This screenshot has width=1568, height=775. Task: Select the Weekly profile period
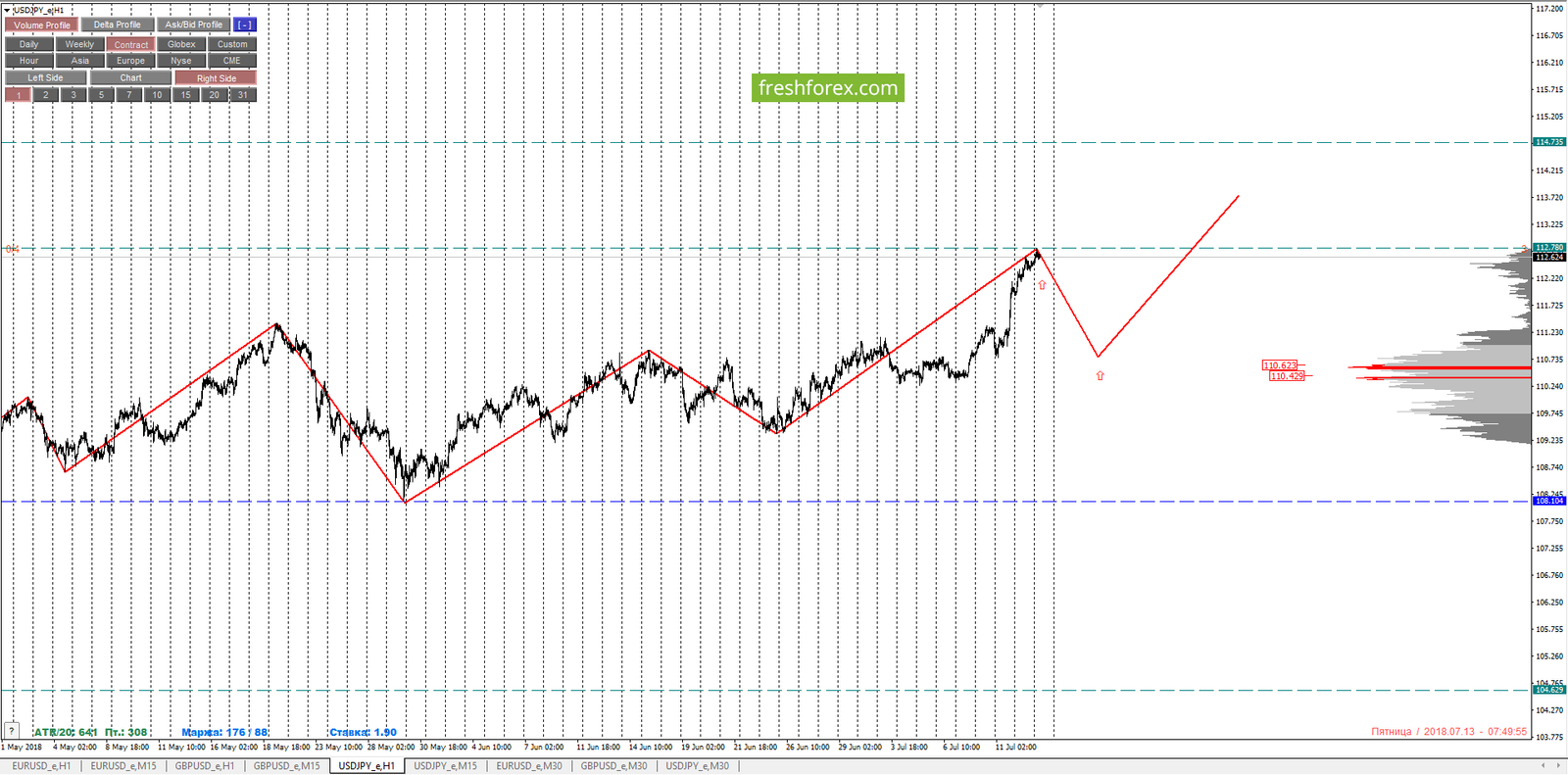coord(79,44)
